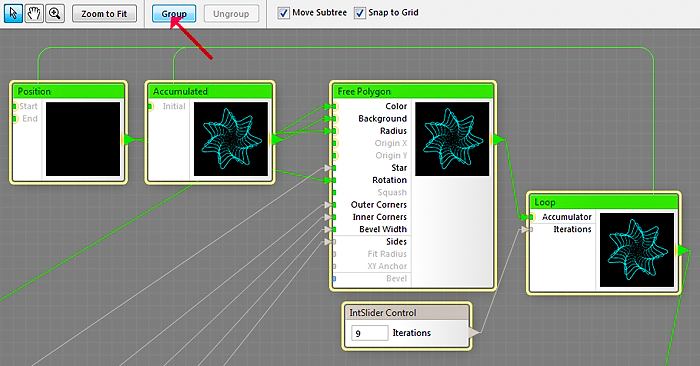Select the Position node title bar

(68, 92)
